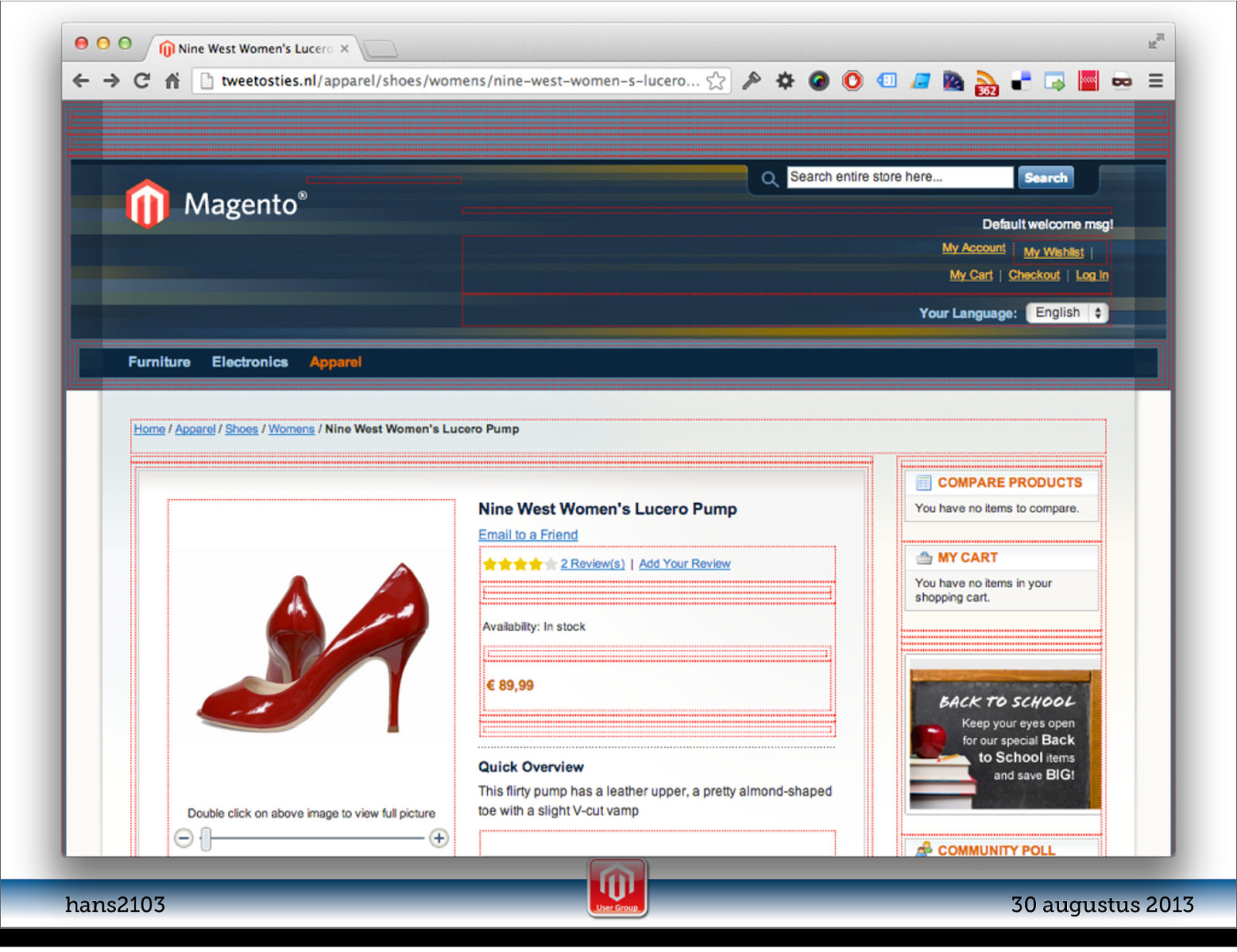
Task: Click the address bar URL
Action: coord(460,80)
